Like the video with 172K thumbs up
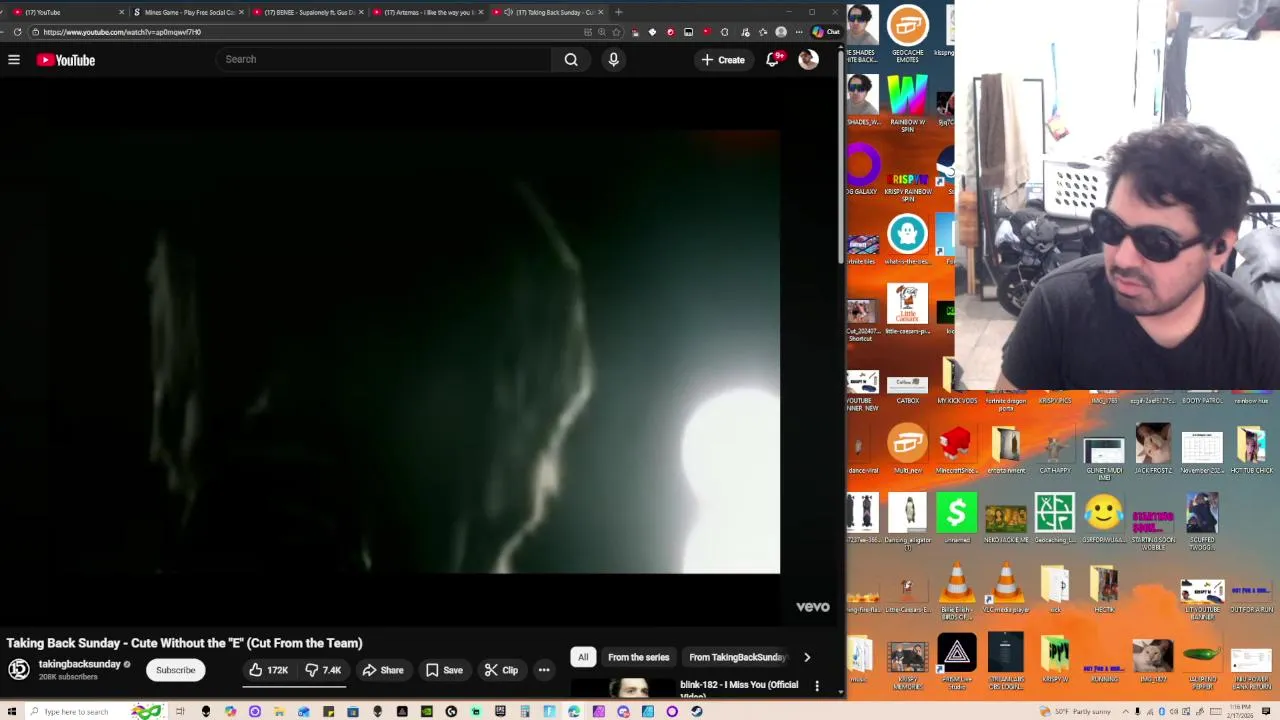The width and height of the screenshot is (1280, 720). click(x=268, y=670)
